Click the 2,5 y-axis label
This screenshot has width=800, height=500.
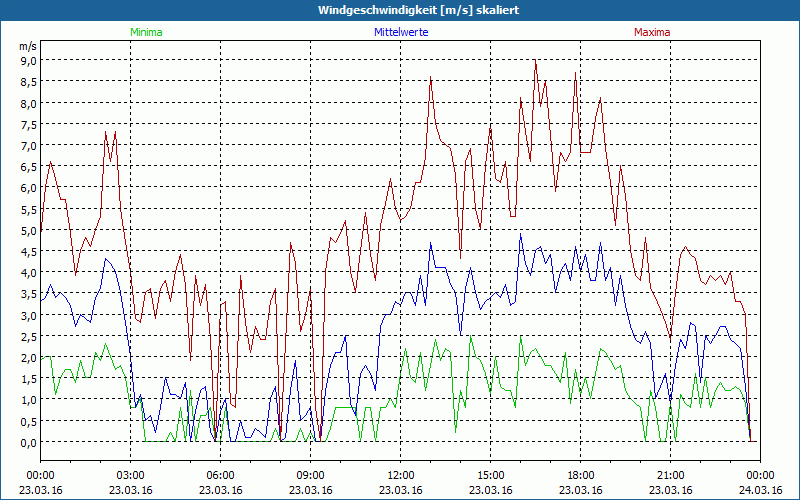click(28, 336)
